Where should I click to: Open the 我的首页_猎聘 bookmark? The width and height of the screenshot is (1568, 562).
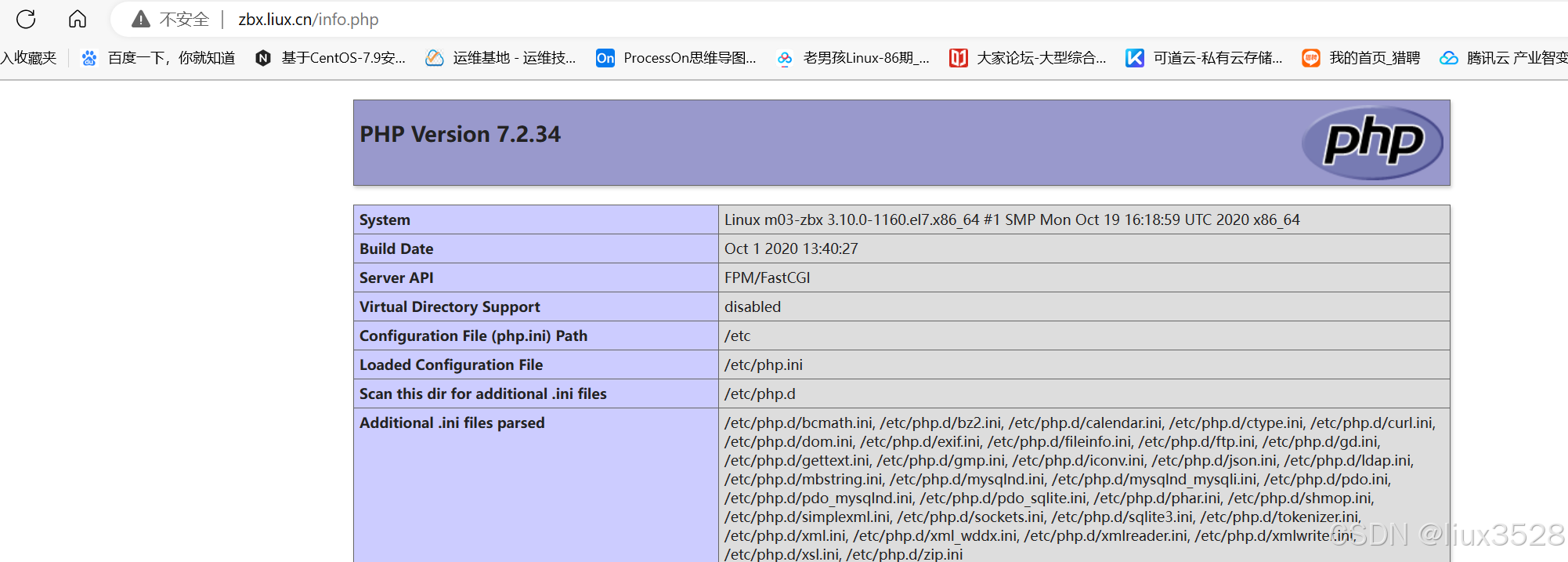coord(1375,58)
